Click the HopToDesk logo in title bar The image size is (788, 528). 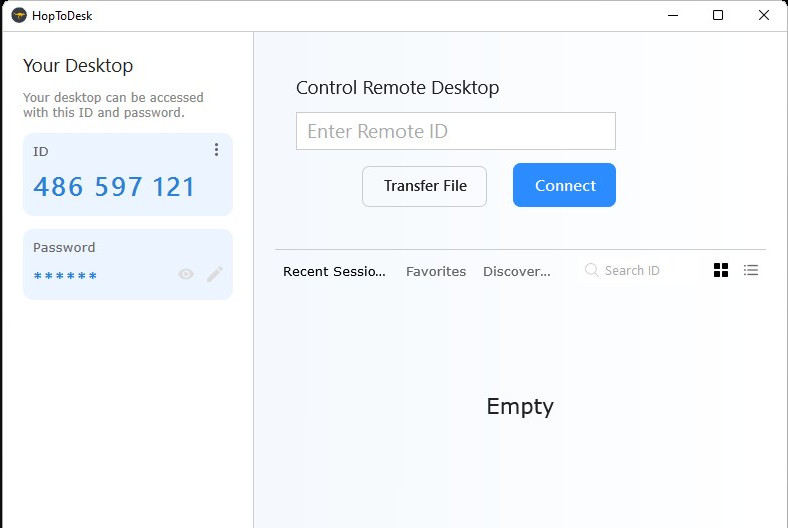tap(19, 16)
